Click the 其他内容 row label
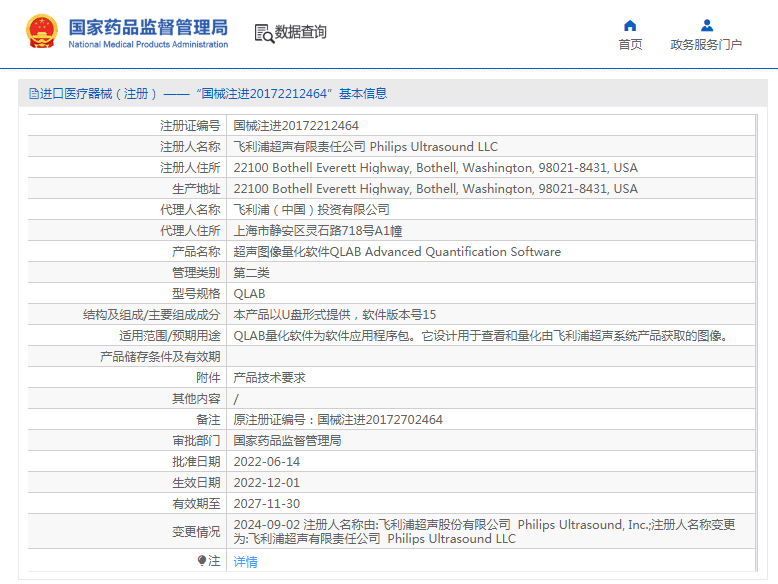This screenshot has width=778, height=584. 196,399
